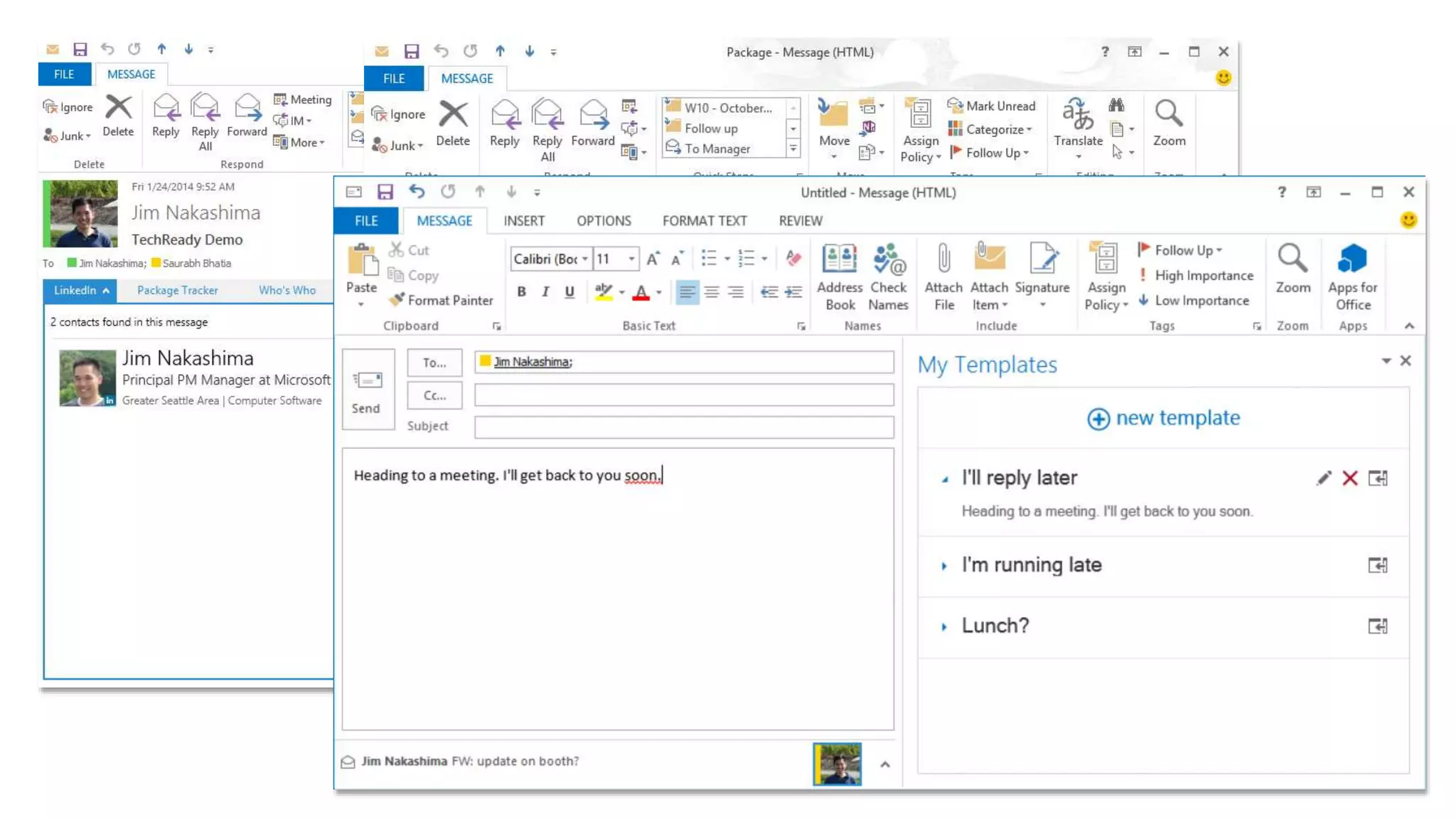Toggle bold formatting
Image resolution: width=1456 pixels, height=819 pixels.
tap(521, 292)
